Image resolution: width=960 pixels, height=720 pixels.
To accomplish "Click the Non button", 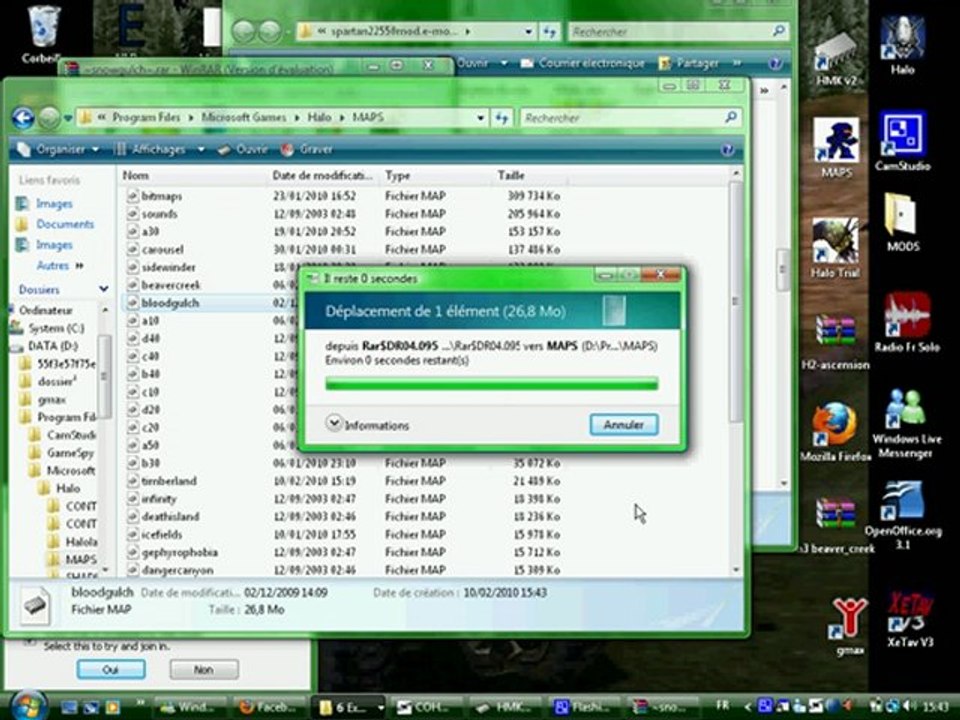I will pos(204,670).
